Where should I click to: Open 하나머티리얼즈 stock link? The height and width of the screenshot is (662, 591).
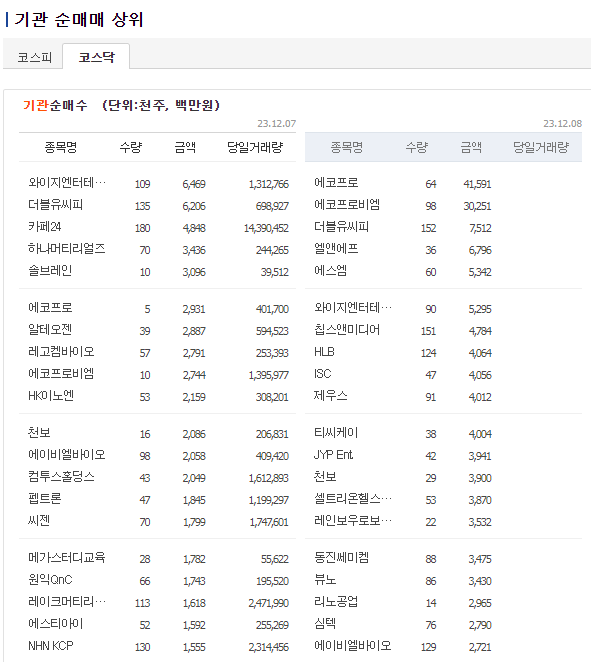pos(66,249)
